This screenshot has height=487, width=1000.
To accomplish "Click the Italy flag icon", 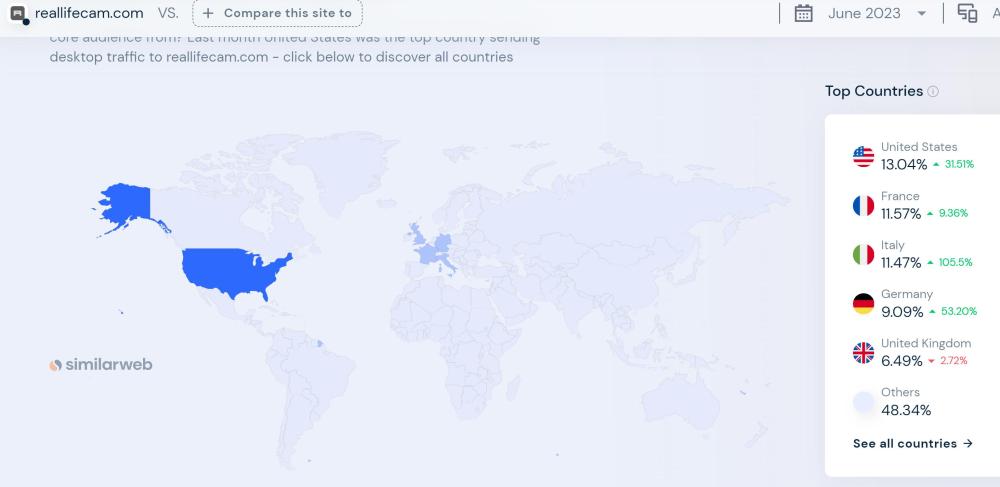I will click(863, 255).
